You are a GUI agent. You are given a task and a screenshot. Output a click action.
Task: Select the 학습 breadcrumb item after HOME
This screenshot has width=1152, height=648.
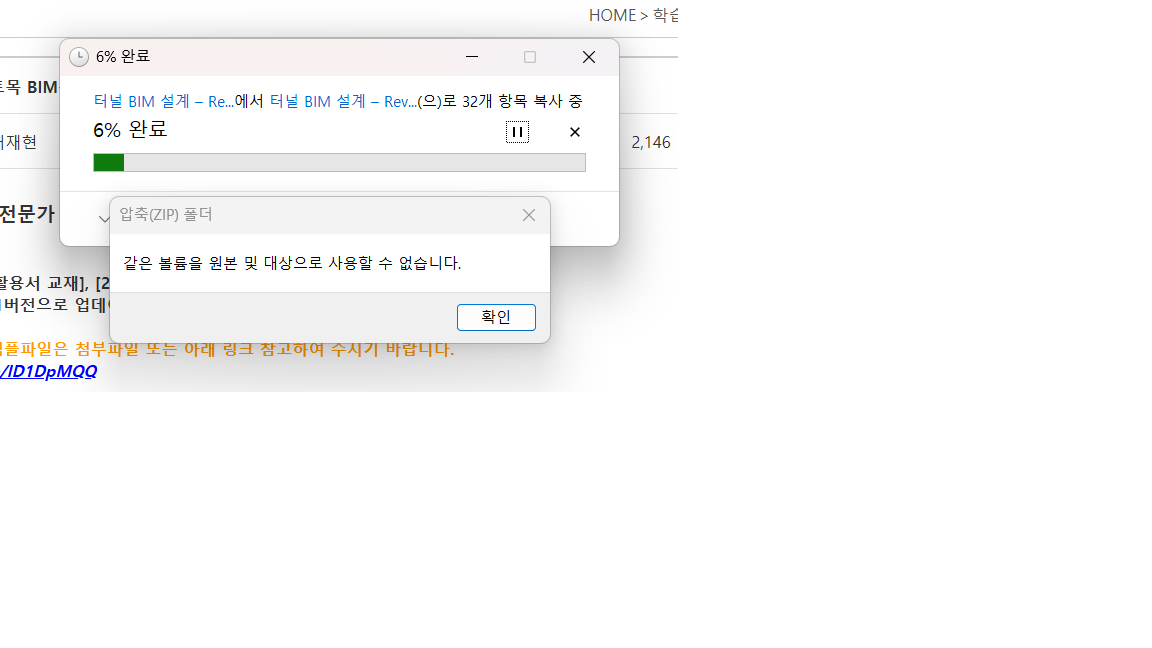point(665,15)
